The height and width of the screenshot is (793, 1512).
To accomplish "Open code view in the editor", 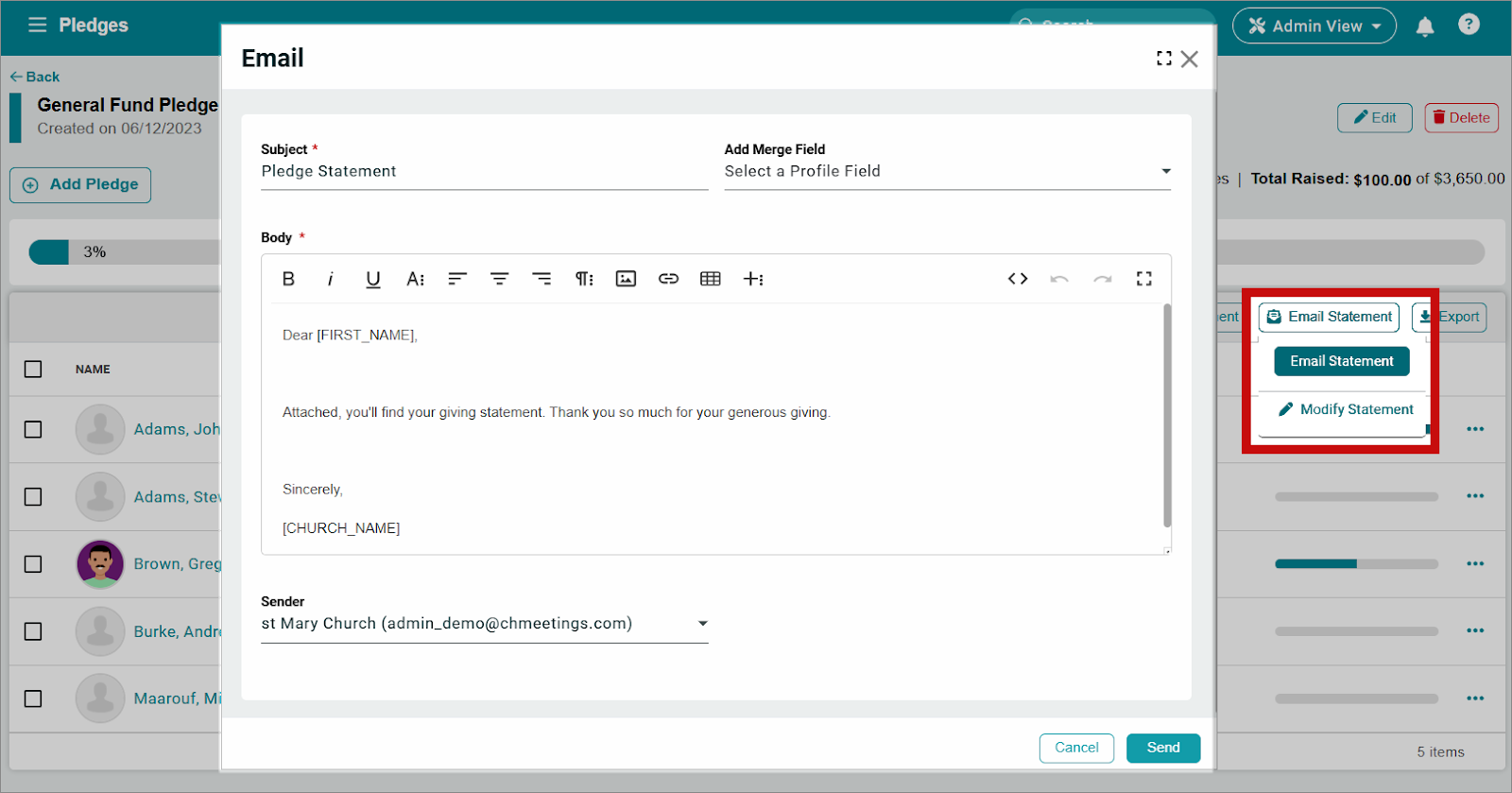I will (x=1018, y=279).
